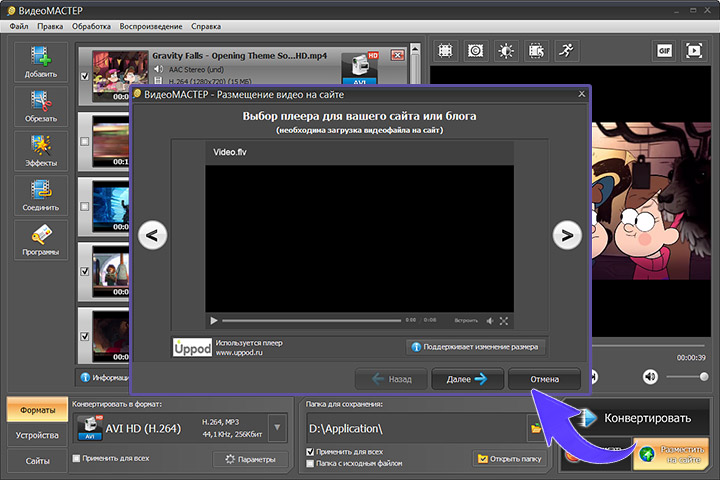Switch to the Сайты tab

pyautogui.click(x=37, y=461)
